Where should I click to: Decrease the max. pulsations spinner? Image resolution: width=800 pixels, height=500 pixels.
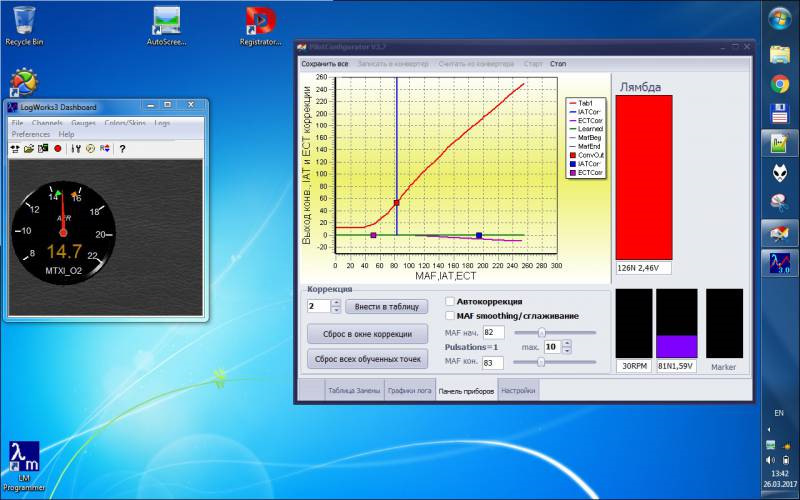tap(567, 351)
